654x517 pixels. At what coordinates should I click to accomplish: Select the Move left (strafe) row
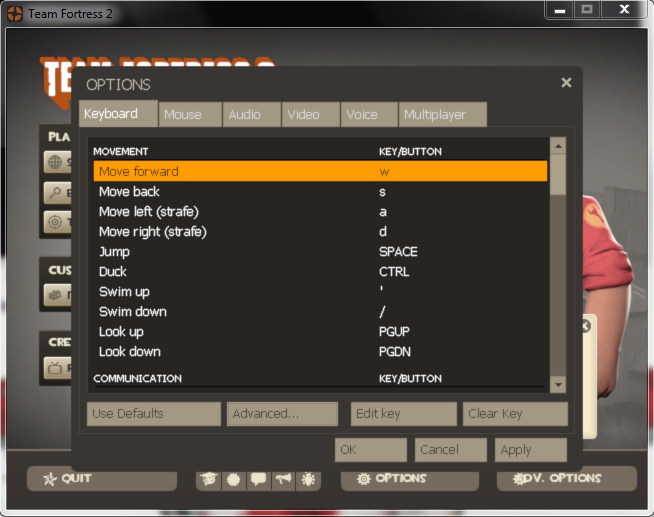coord(320,211)
